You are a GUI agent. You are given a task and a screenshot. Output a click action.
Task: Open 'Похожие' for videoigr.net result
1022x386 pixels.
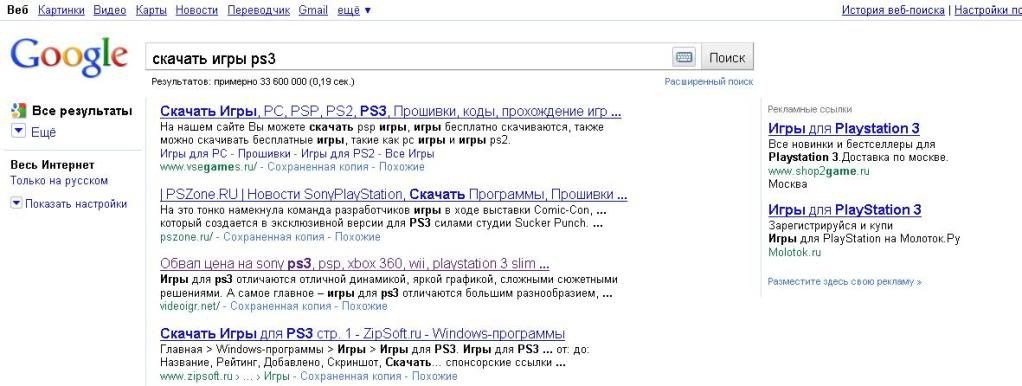pos(366,306)
